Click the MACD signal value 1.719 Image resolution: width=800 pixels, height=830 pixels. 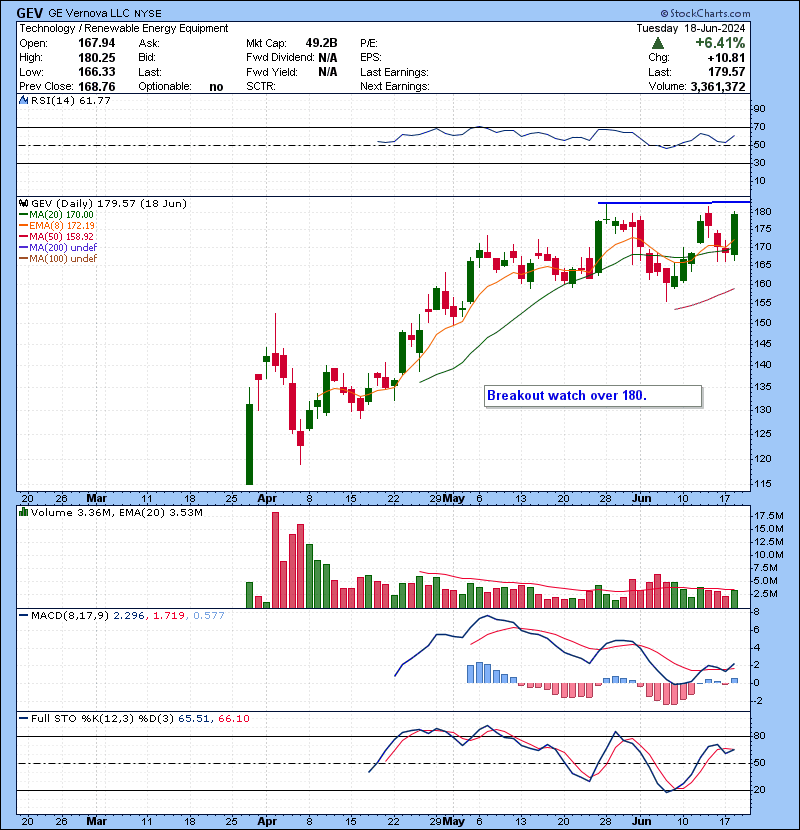click(169, 616)
